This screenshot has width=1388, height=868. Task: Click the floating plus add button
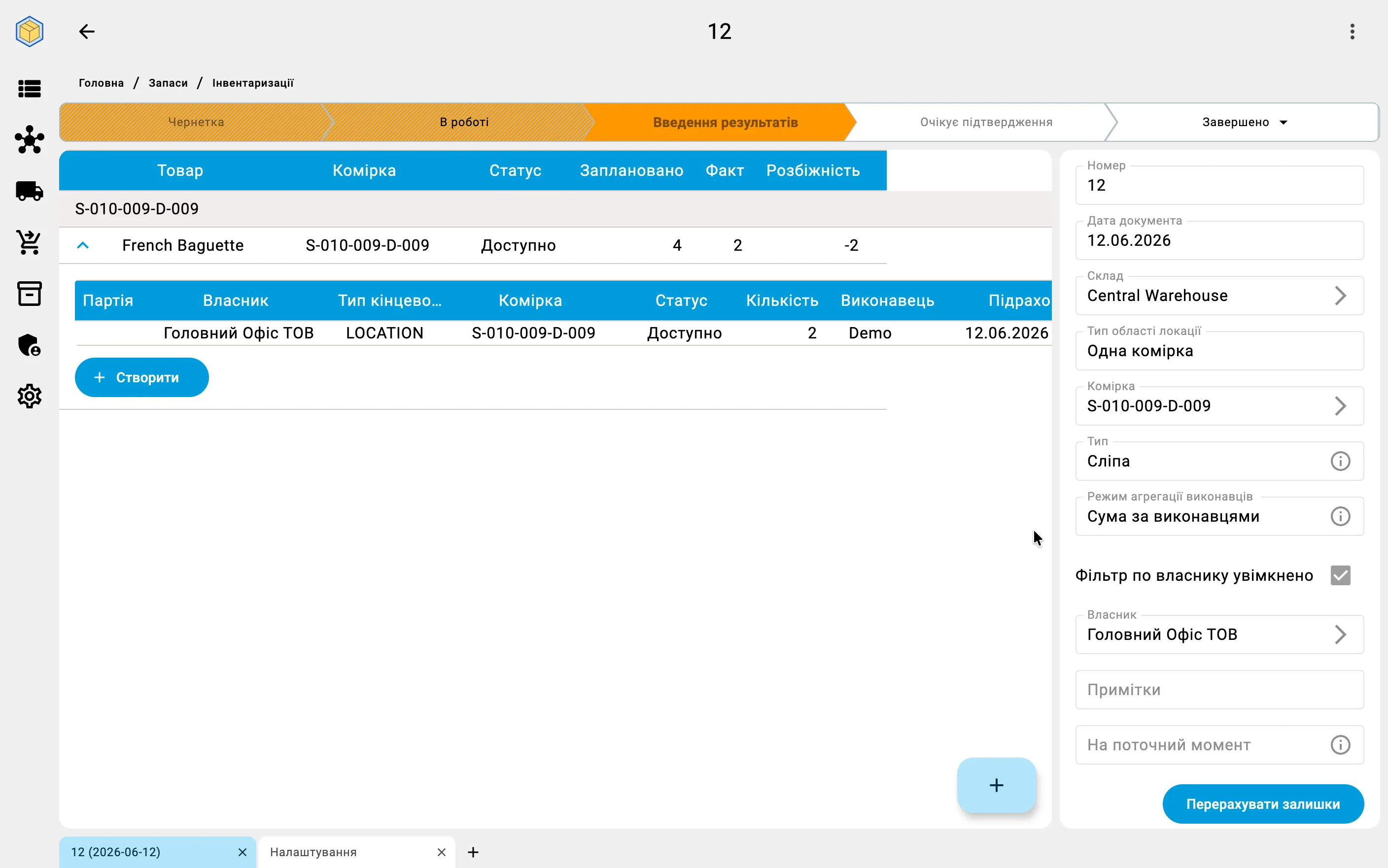coord(996,785)
